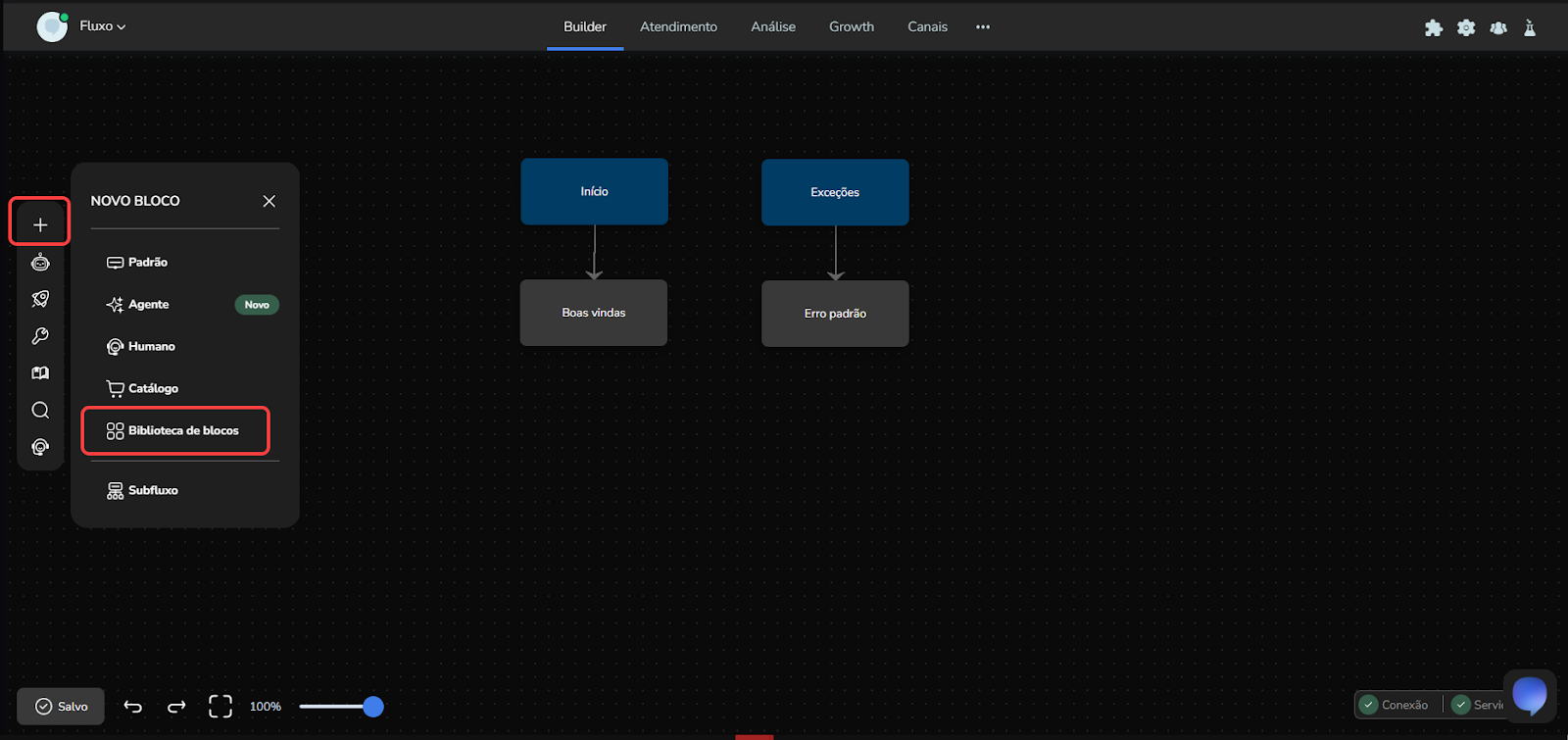Click the open book icon in sidebar
The width and height of the screenshot is (1568, 740).
40,373
